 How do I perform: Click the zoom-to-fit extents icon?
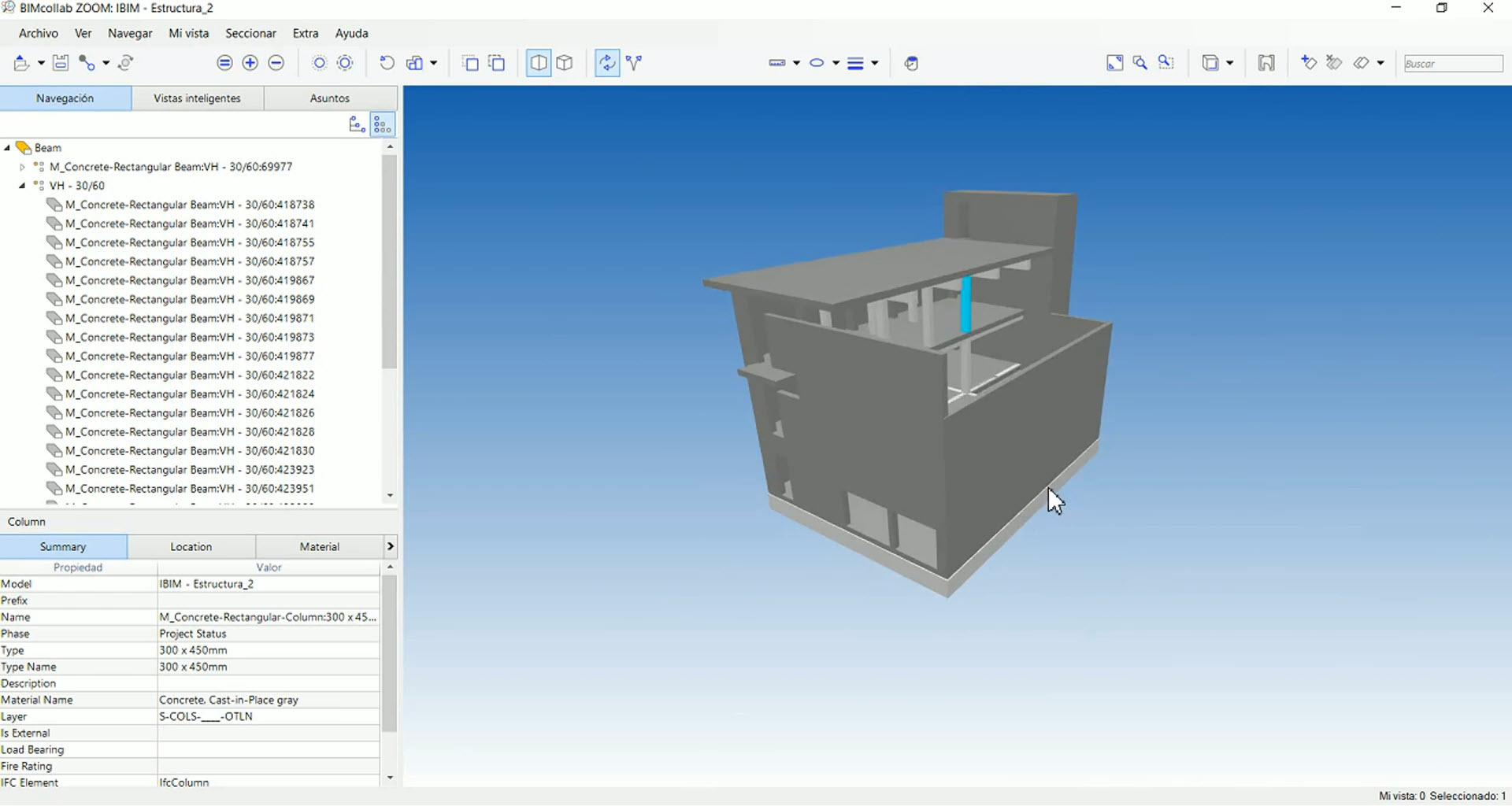[1114, 63]
